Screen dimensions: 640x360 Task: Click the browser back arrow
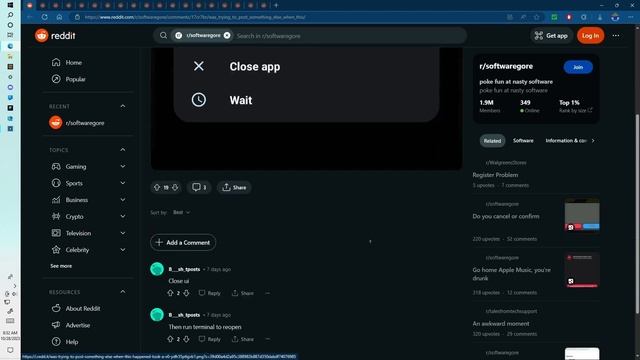point(30,17)
